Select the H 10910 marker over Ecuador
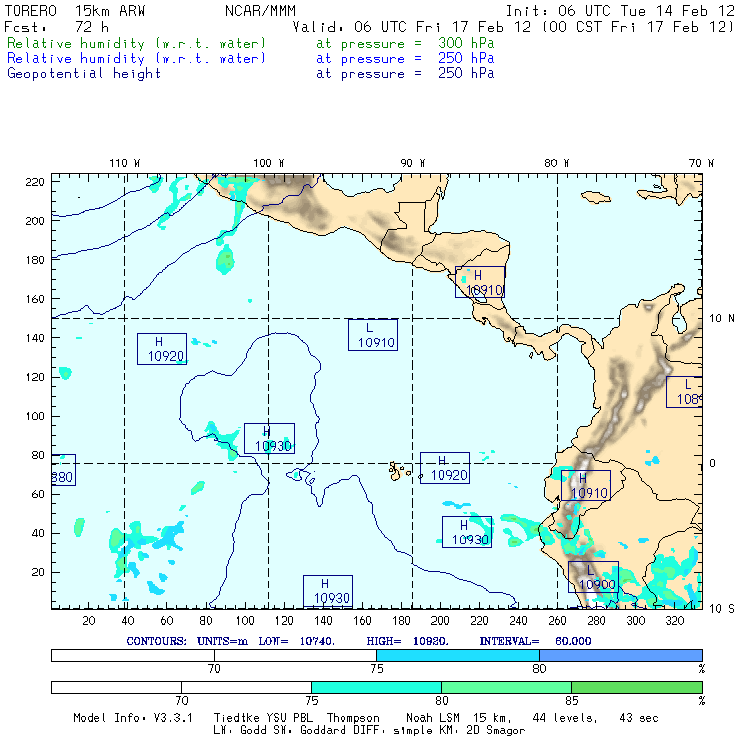Viewport: 740px width, 740px height. pyautogui.click(x=585, y=485)
